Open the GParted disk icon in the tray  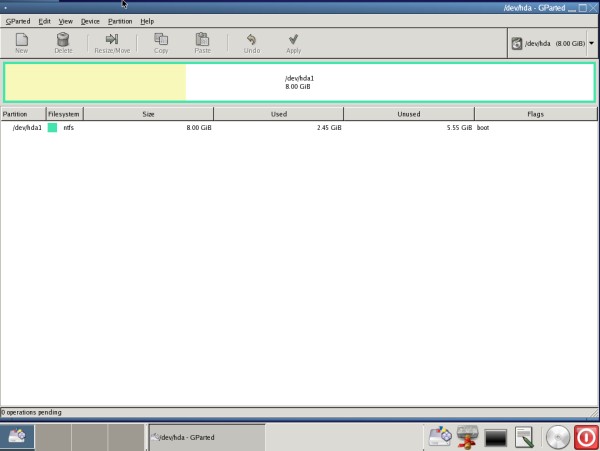coord(440,436)
